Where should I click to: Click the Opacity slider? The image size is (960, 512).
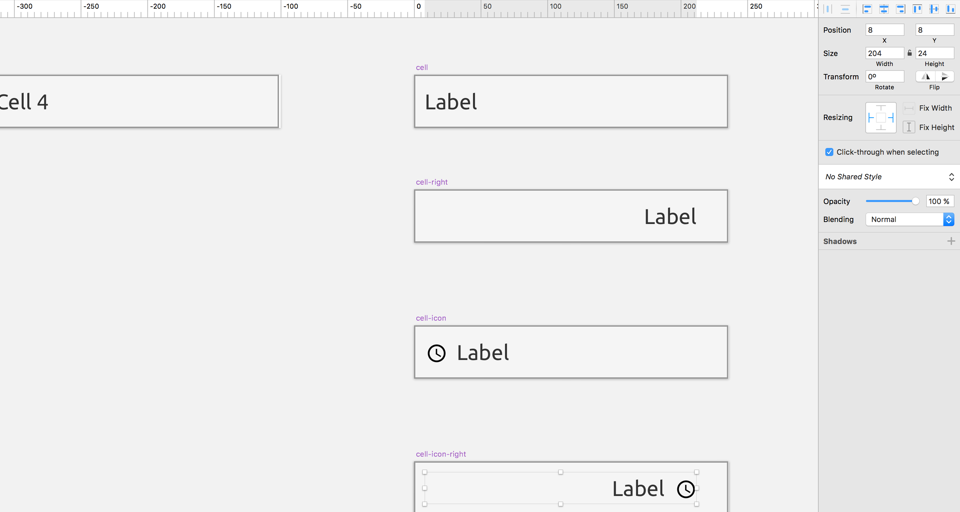[x=892, y=201]
